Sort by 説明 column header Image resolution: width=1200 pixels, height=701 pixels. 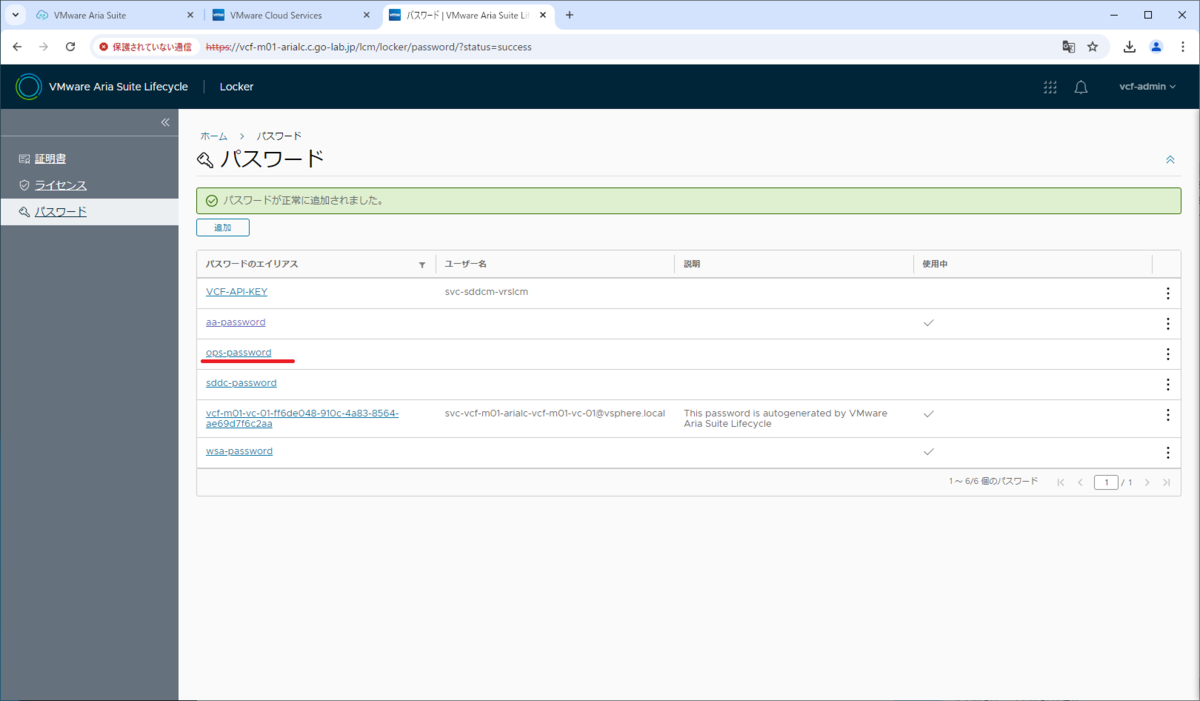click(x=692, y=264)
